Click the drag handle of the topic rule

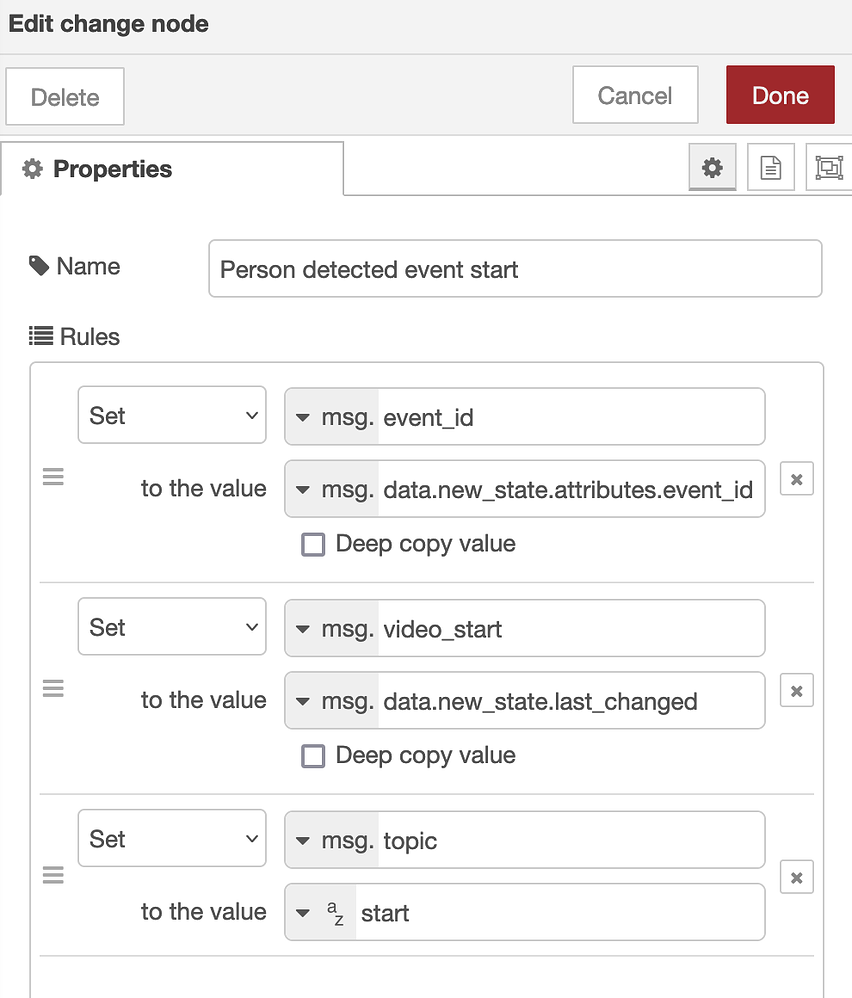coord(53,876)
